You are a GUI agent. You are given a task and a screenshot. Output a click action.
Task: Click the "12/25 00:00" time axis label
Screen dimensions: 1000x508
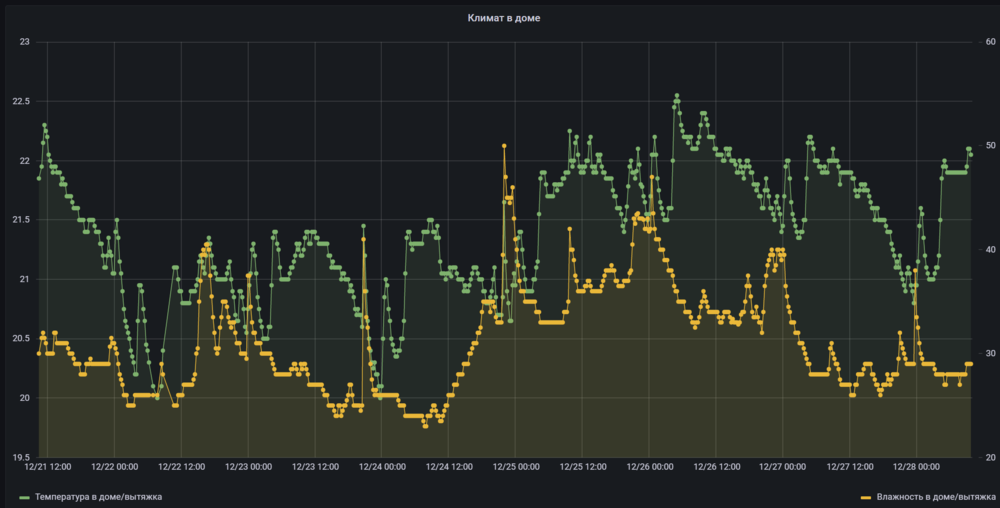pos(515,466)
